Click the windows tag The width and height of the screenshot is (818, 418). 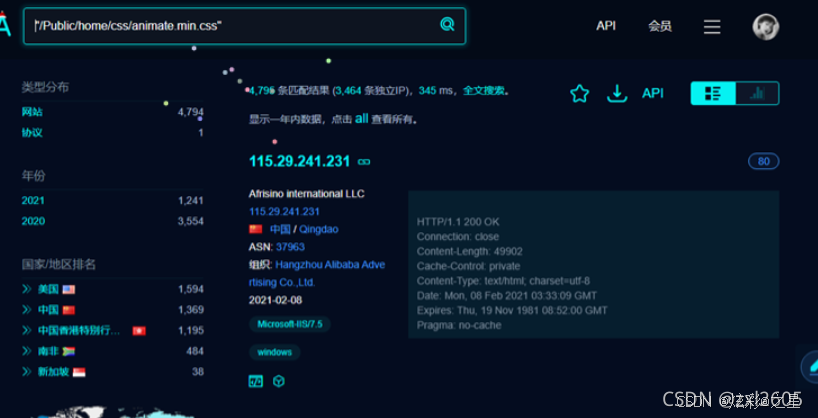point(274,352)
